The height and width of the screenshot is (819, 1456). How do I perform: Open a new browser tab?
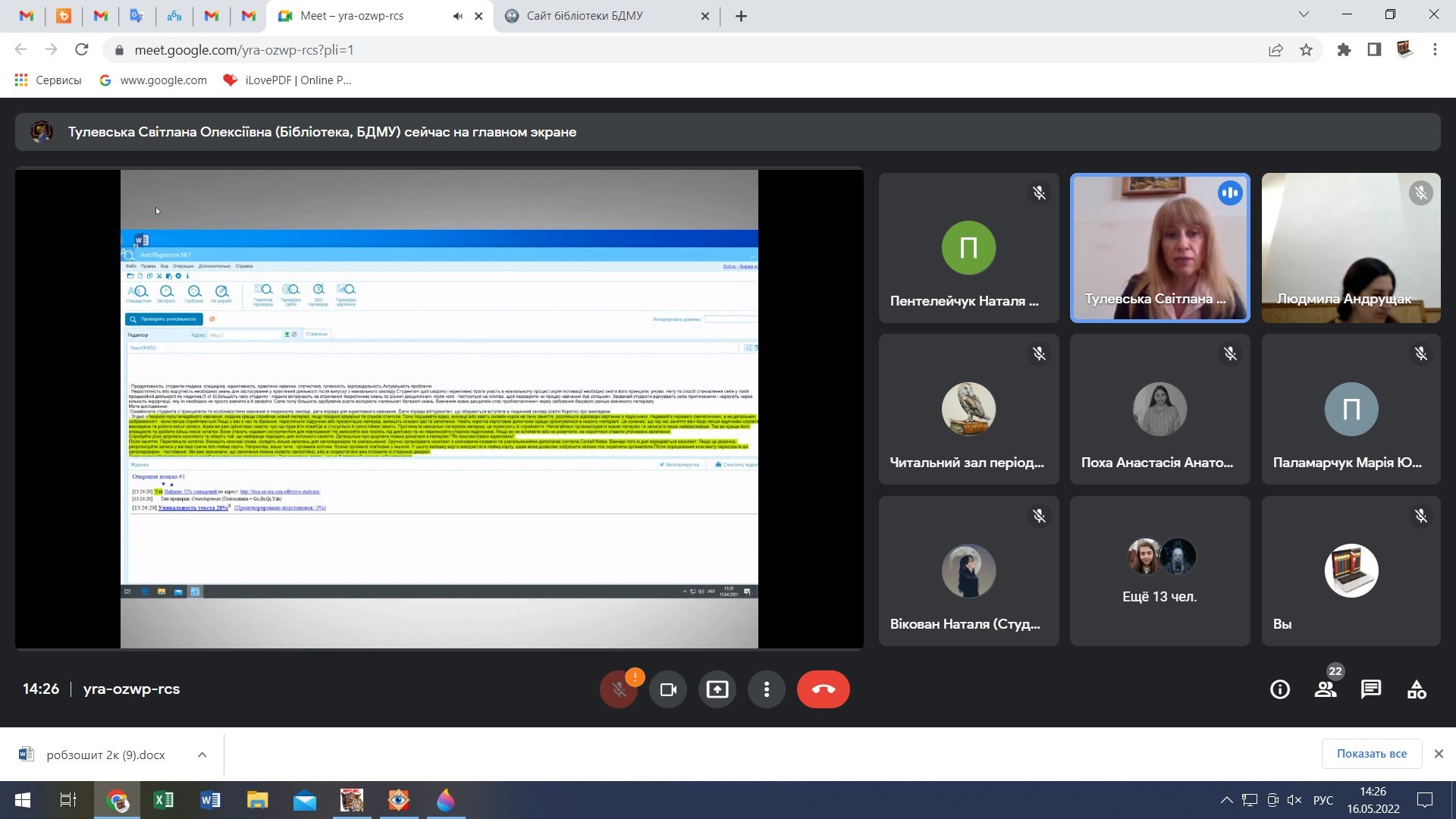741,16
